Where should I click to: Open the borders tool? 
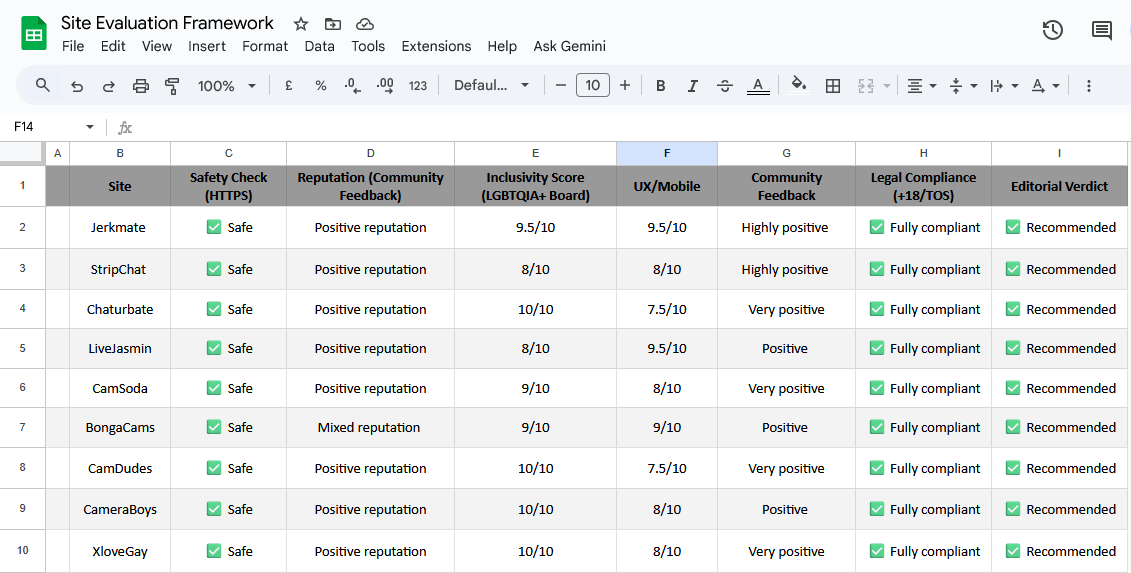832,86
